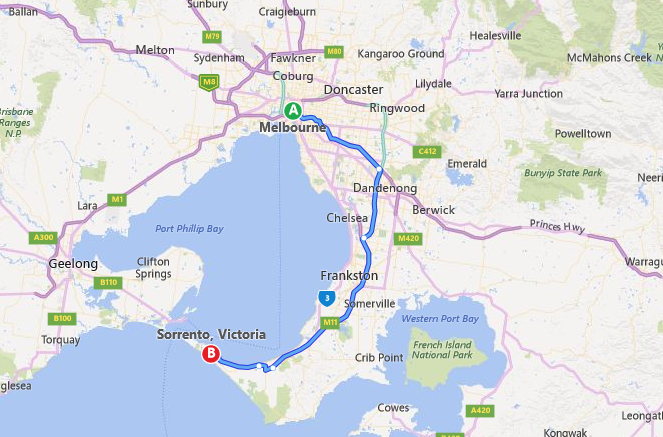
Task: Click the red B destination marker at Sorrento
Action: (211, 354)
